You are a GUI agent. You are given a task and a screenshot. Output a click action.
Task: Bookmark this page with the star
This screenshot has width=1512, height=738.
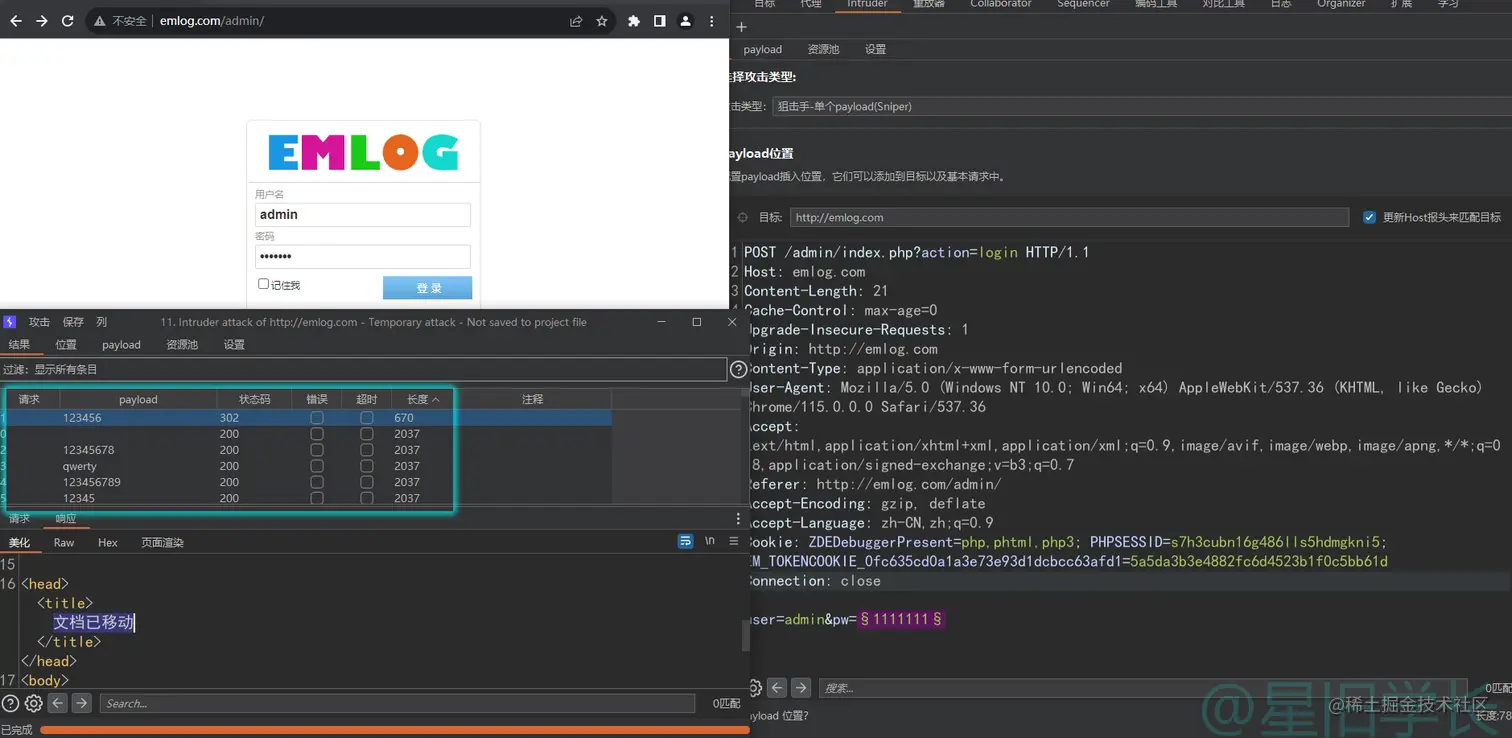pyautogui.click(x=602, y=21)
